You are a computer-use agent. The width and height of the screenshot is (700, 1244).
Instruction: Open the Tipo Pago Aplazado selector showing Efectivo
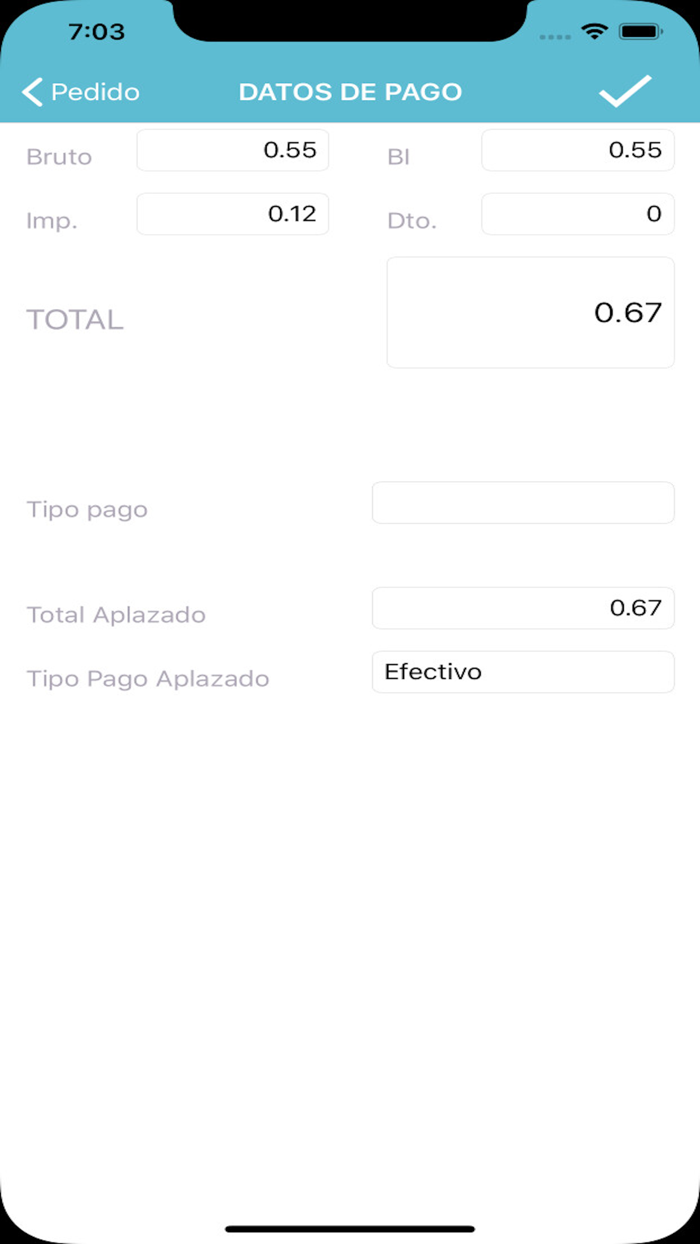pyautogui.click(x=523, y=672)
